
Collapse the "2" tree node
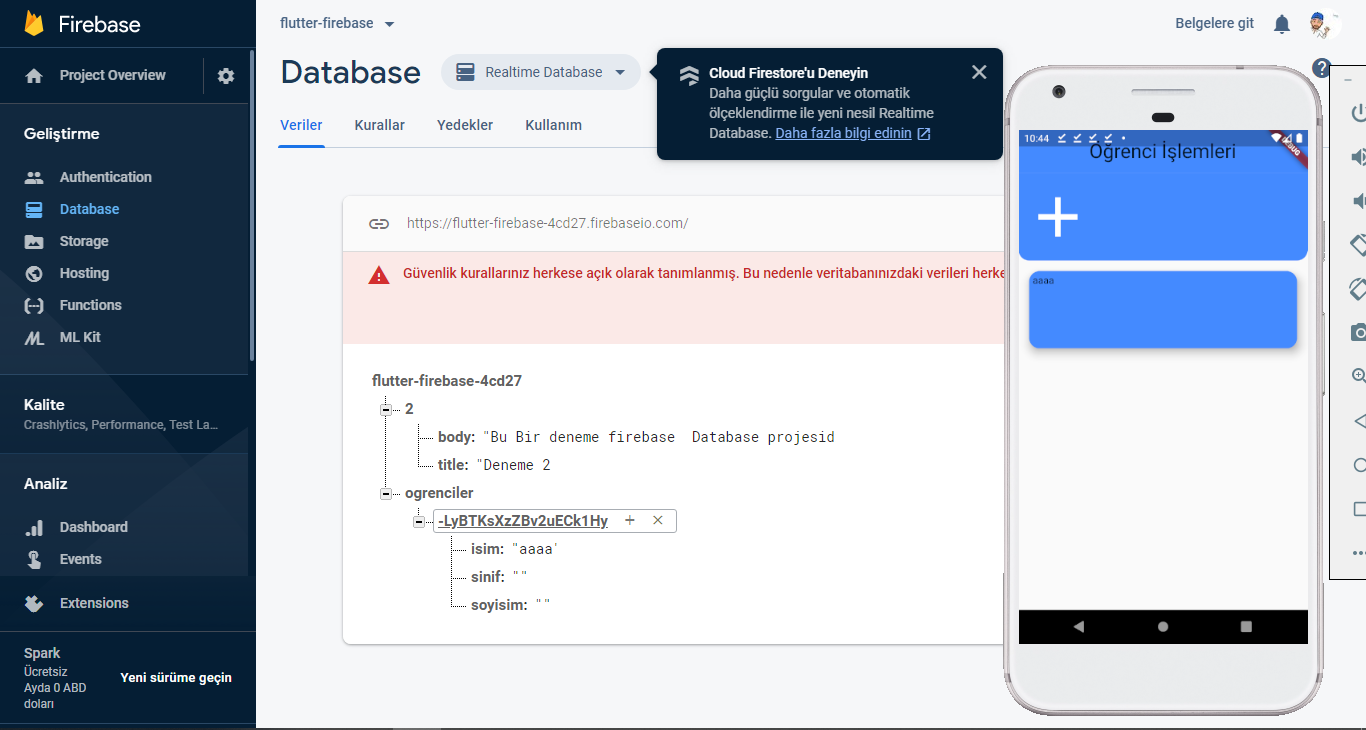click(385, 409)
